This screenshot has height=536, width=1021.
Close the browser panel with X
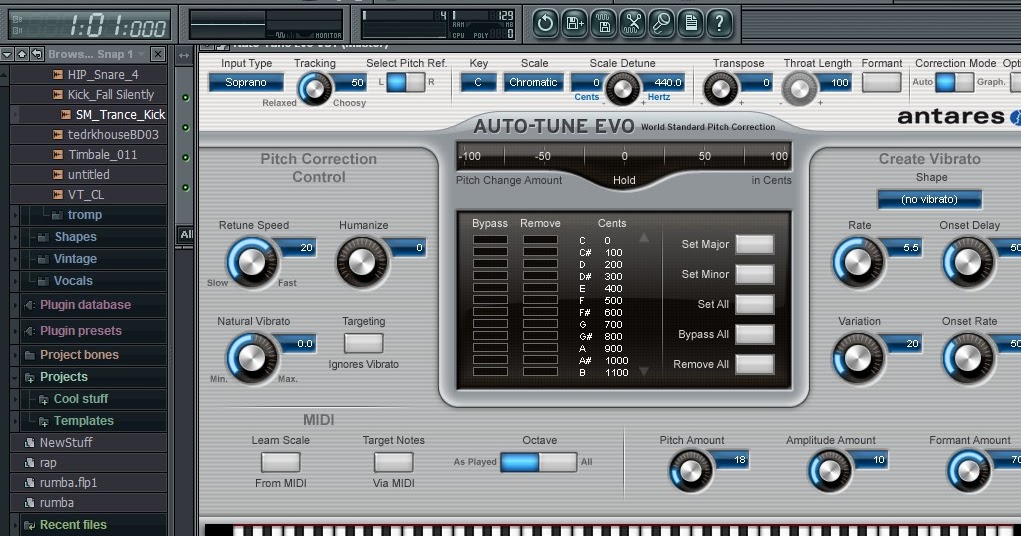(158, 54)
